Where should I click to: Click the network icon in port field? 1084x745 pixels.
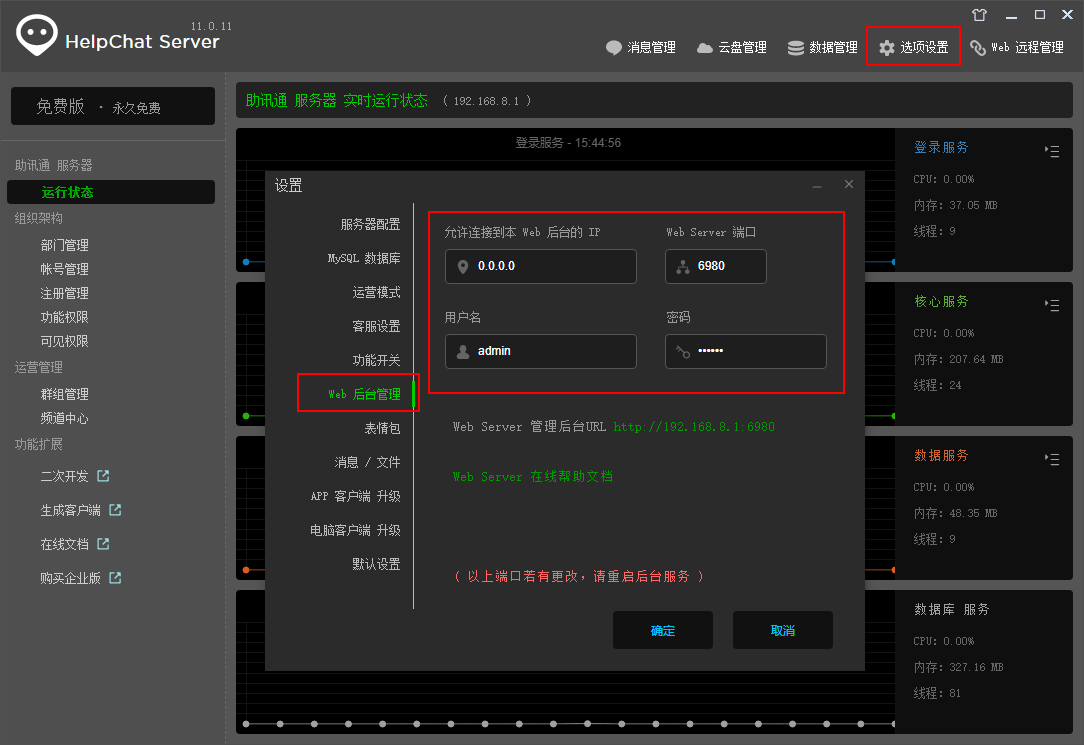[x=682, y=266]
